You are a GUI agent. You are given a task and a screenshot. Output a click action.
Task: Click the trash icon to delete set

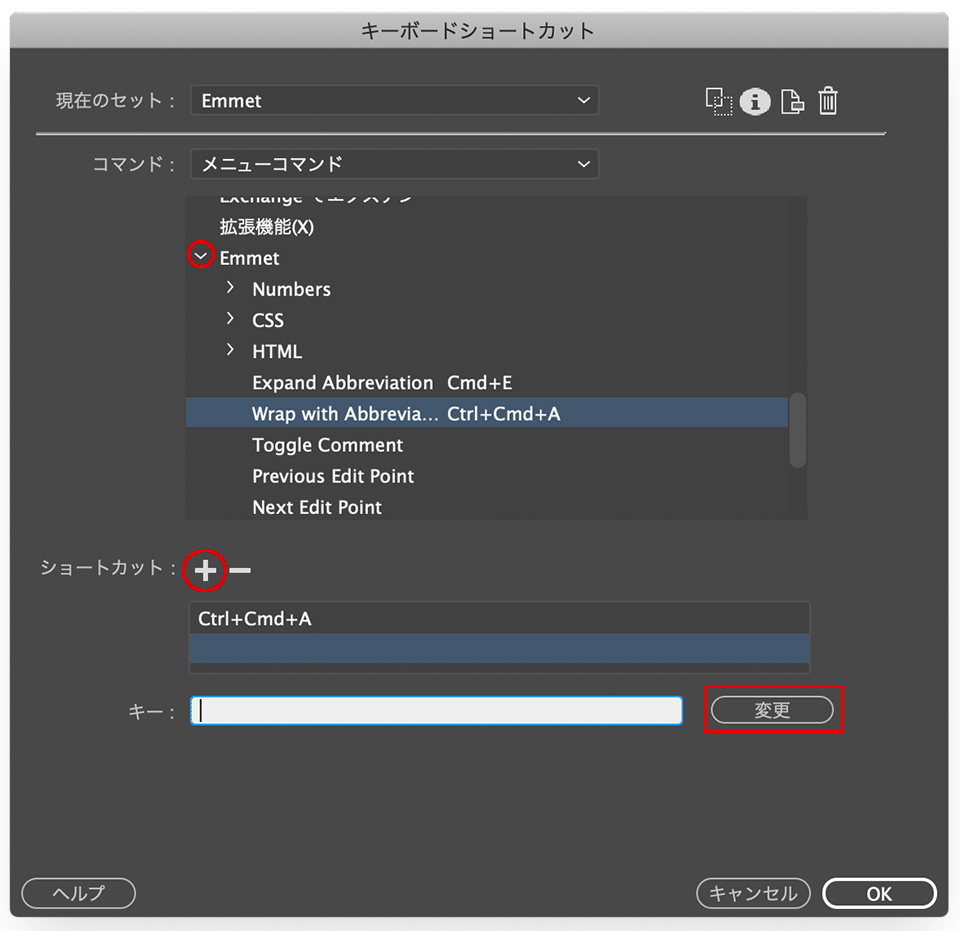coord(828,101)
